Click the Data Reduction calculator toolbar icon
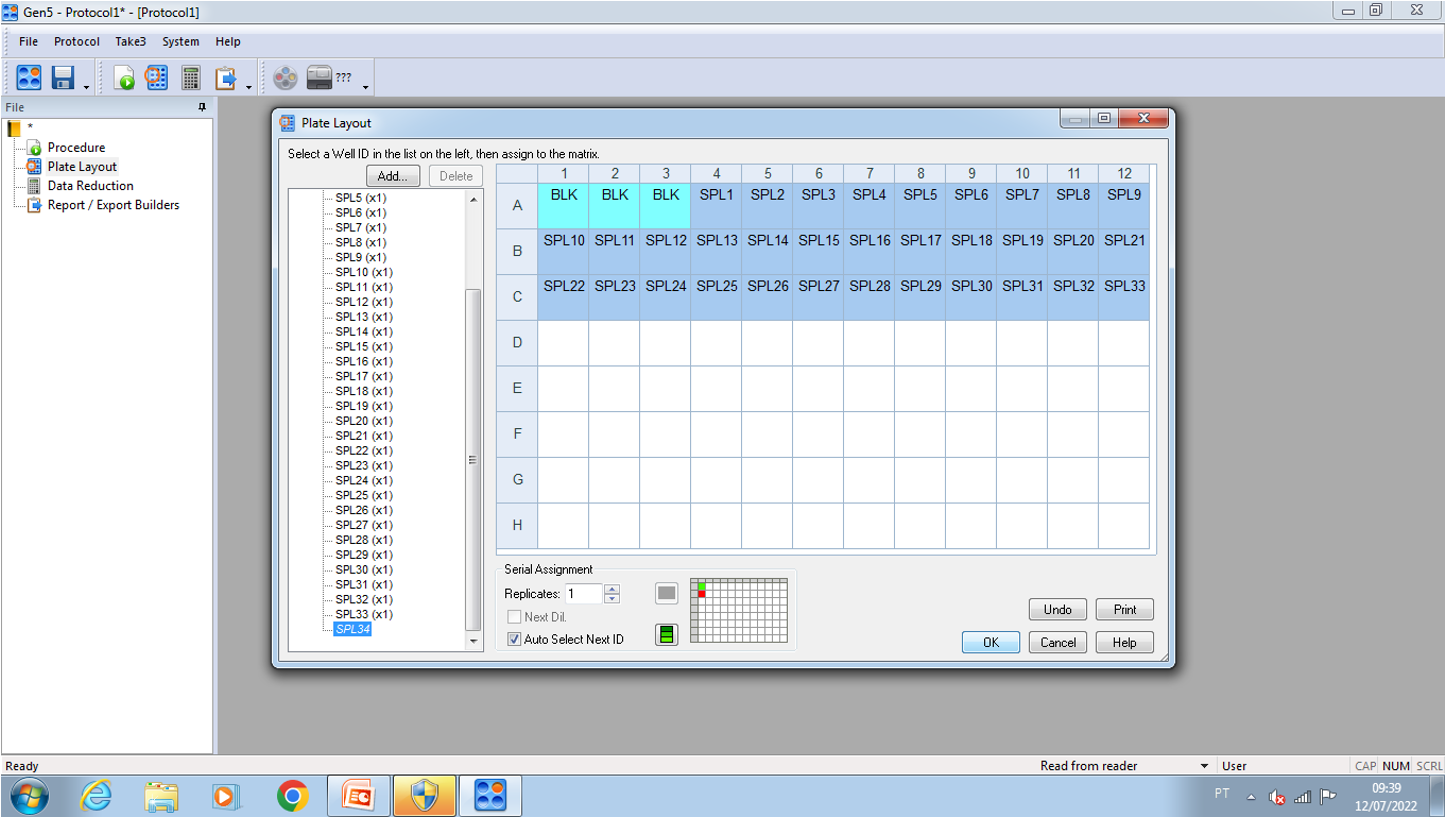 pyautogui.click(x=191, y=77)
